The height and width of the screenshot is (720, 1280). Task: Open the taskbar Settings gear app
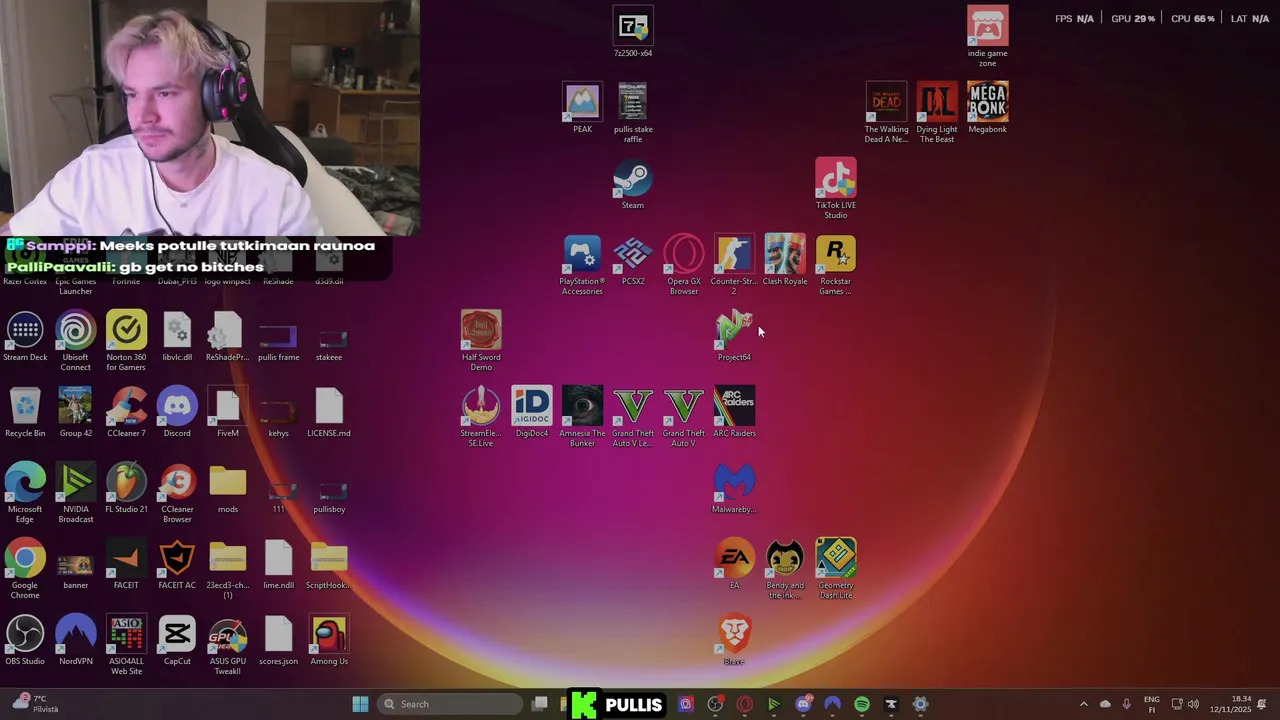point(920,704)
